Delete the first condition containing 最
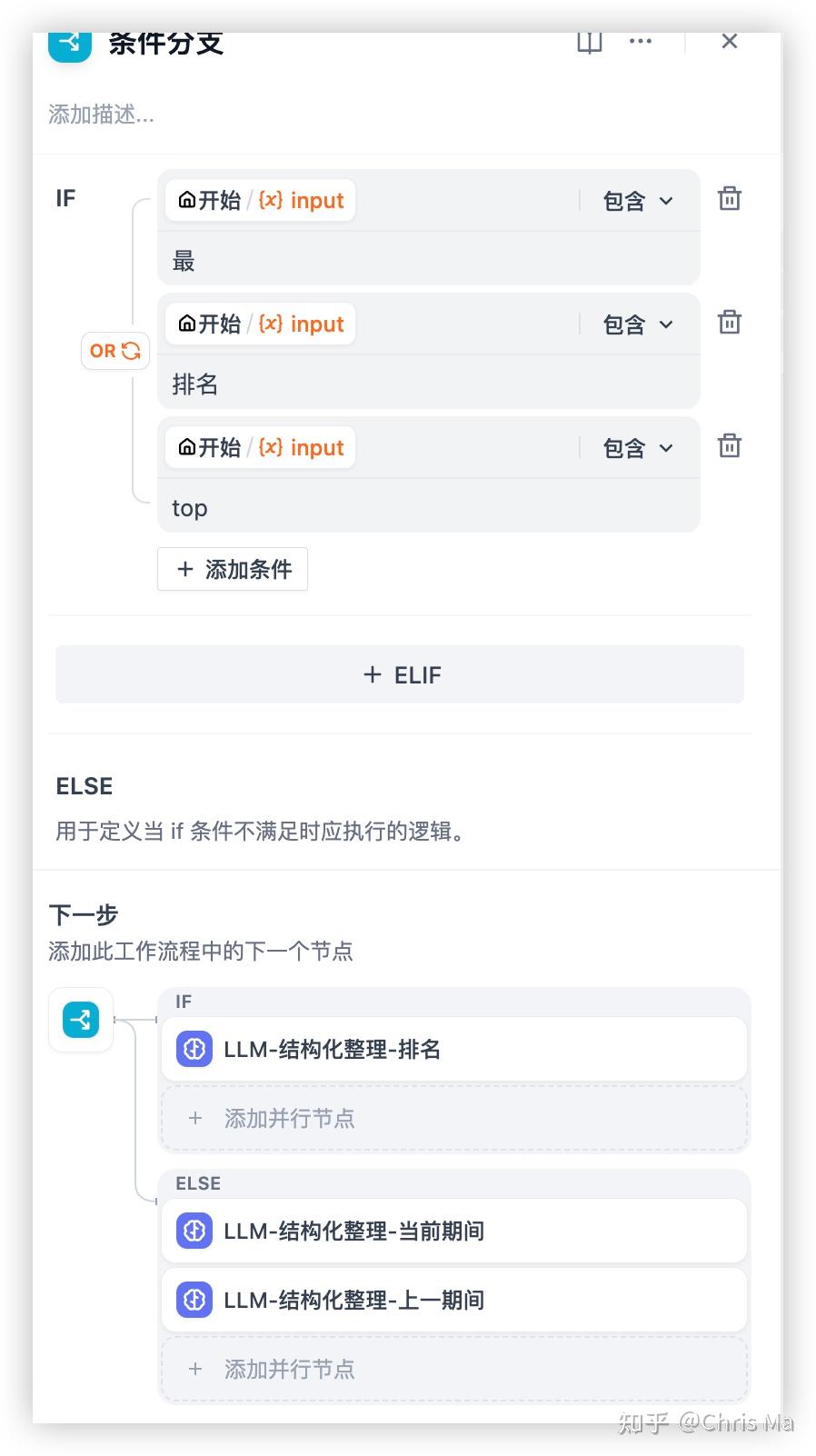This screenshot has height=1456, width=816. 729,199
